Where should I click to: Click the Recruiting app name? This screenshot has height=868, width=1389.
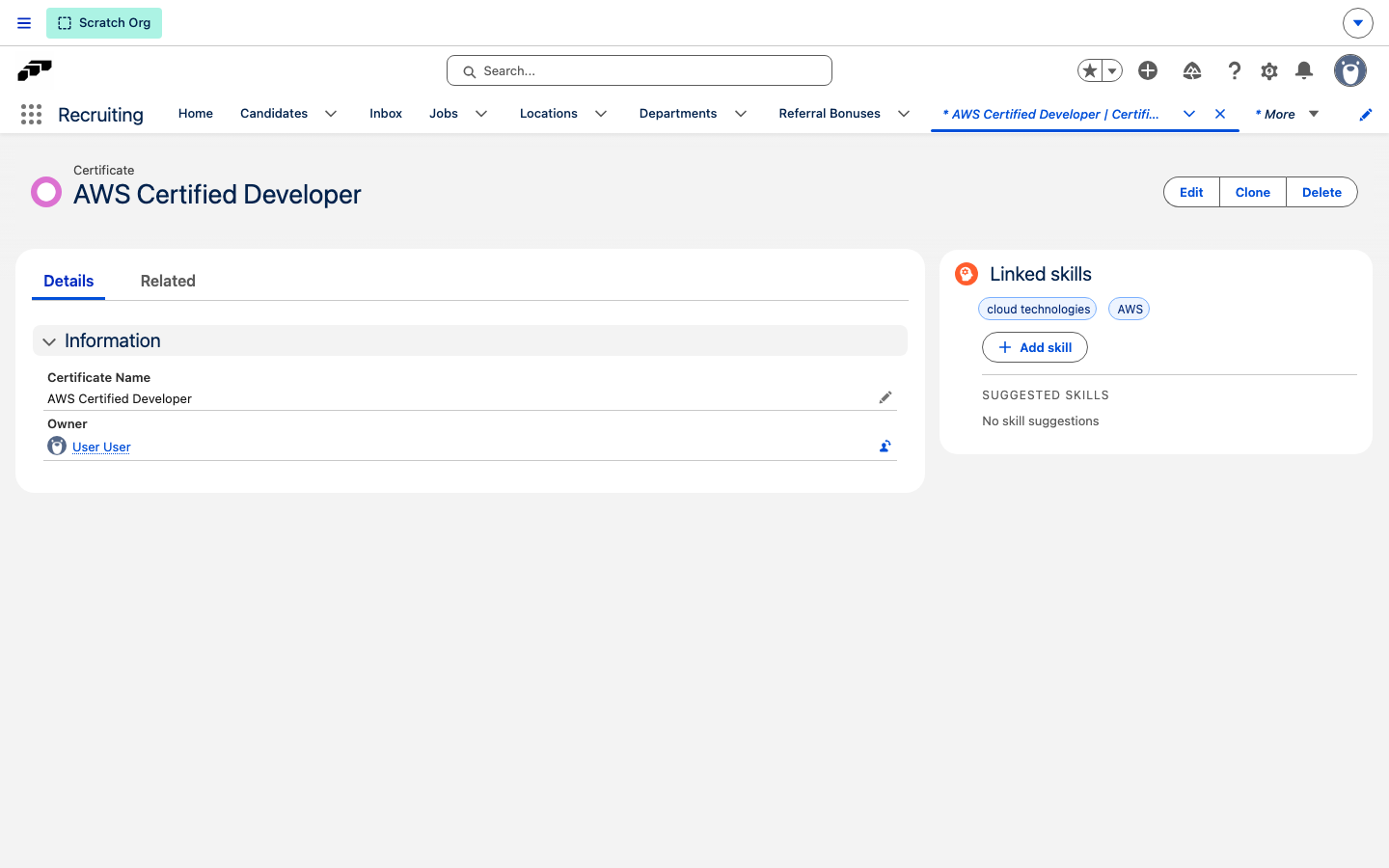100,115
